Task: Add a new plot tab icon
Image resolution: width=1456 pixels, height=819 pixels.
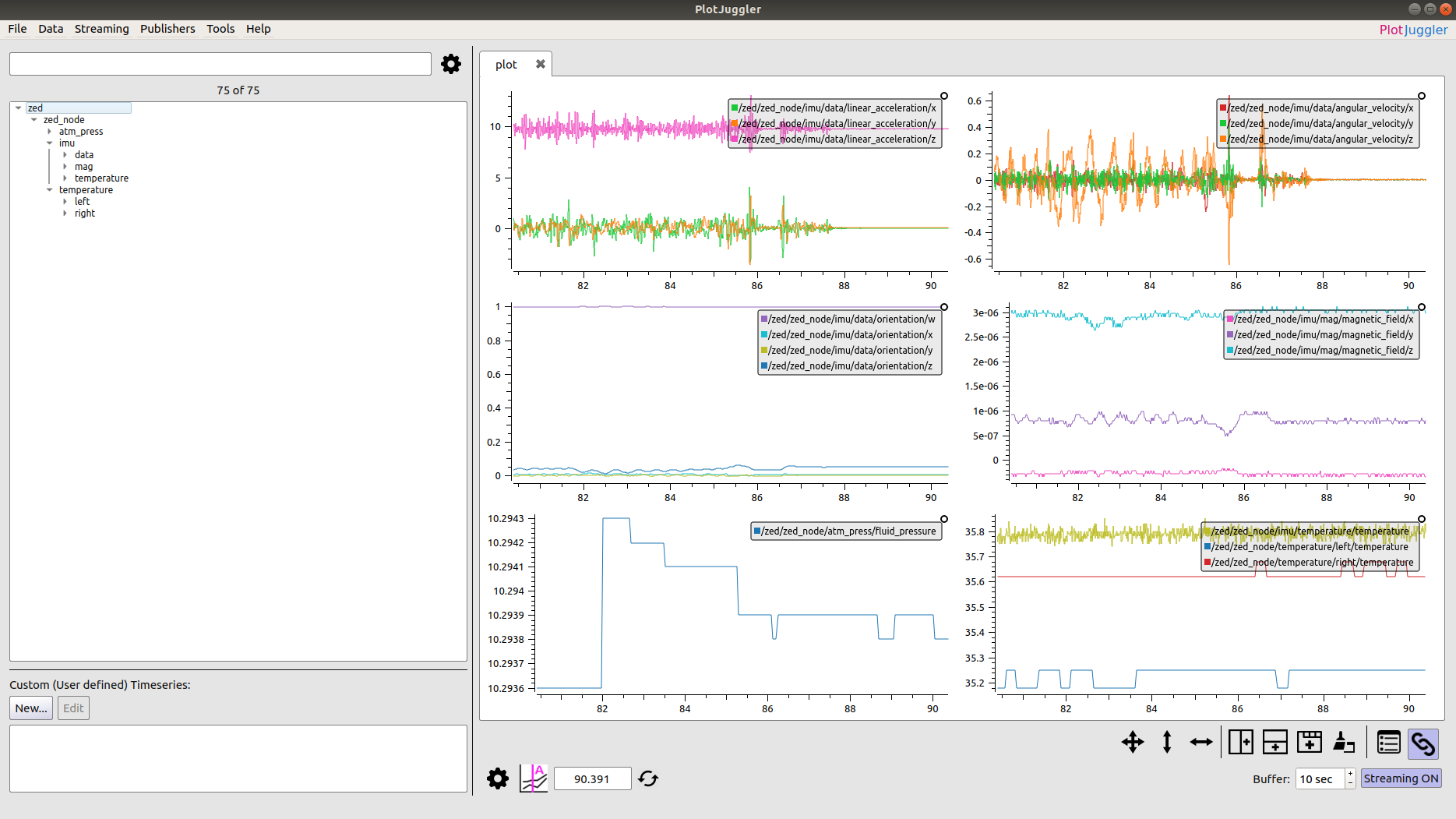Action: point(1310,742)
